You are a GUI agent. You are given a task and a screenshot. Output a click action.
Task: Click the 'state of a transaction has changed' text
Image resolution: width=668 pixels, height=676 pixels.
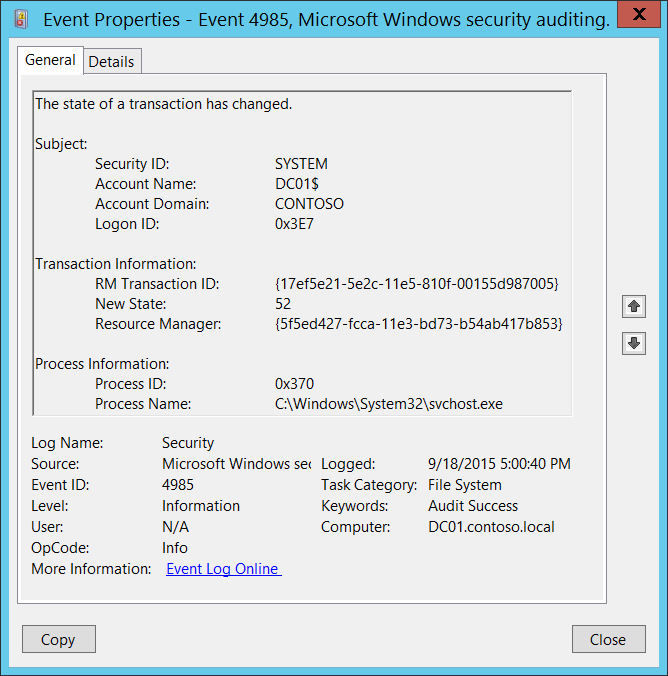163,104
